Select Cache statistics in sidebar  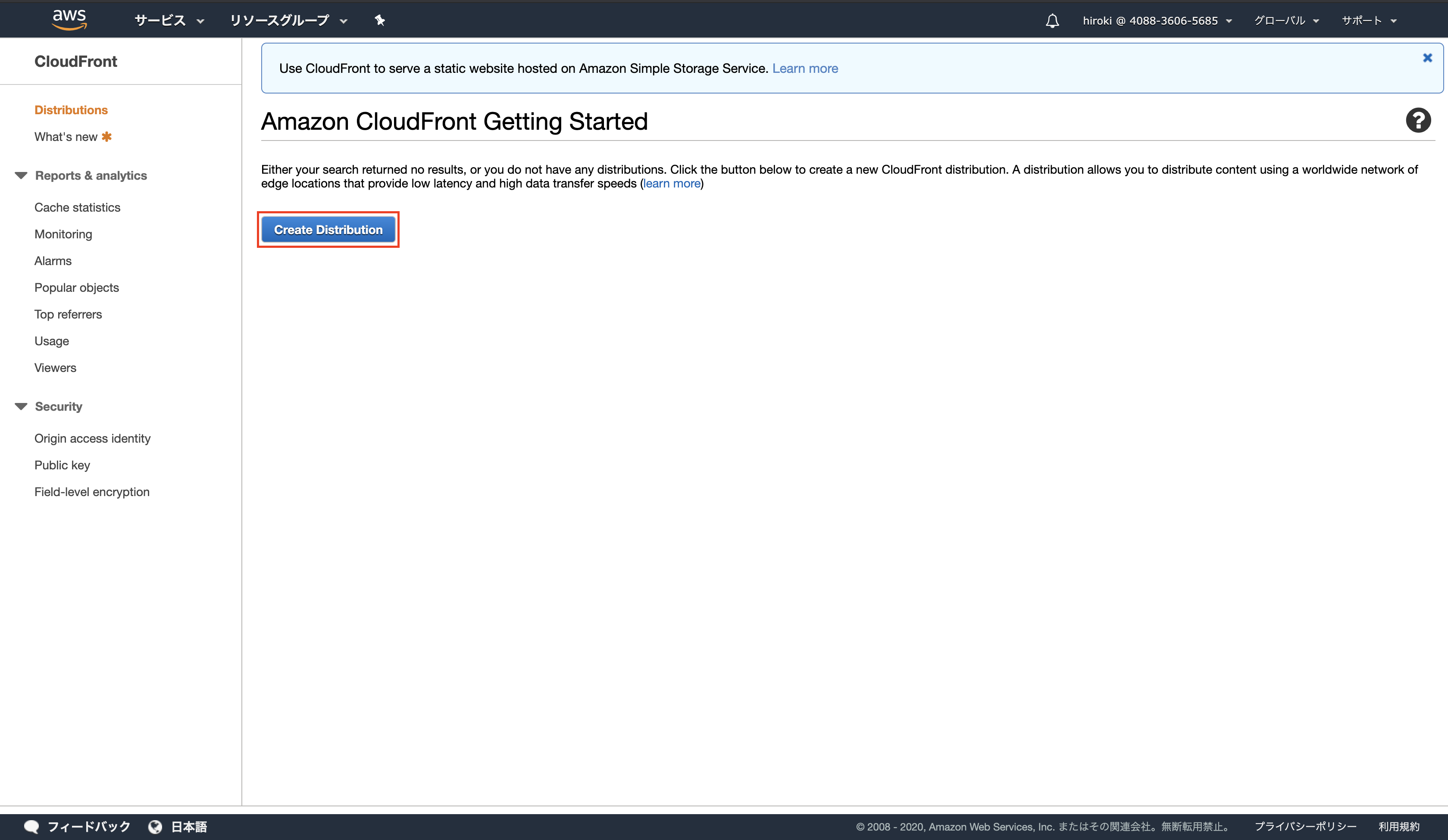(78, 207)
